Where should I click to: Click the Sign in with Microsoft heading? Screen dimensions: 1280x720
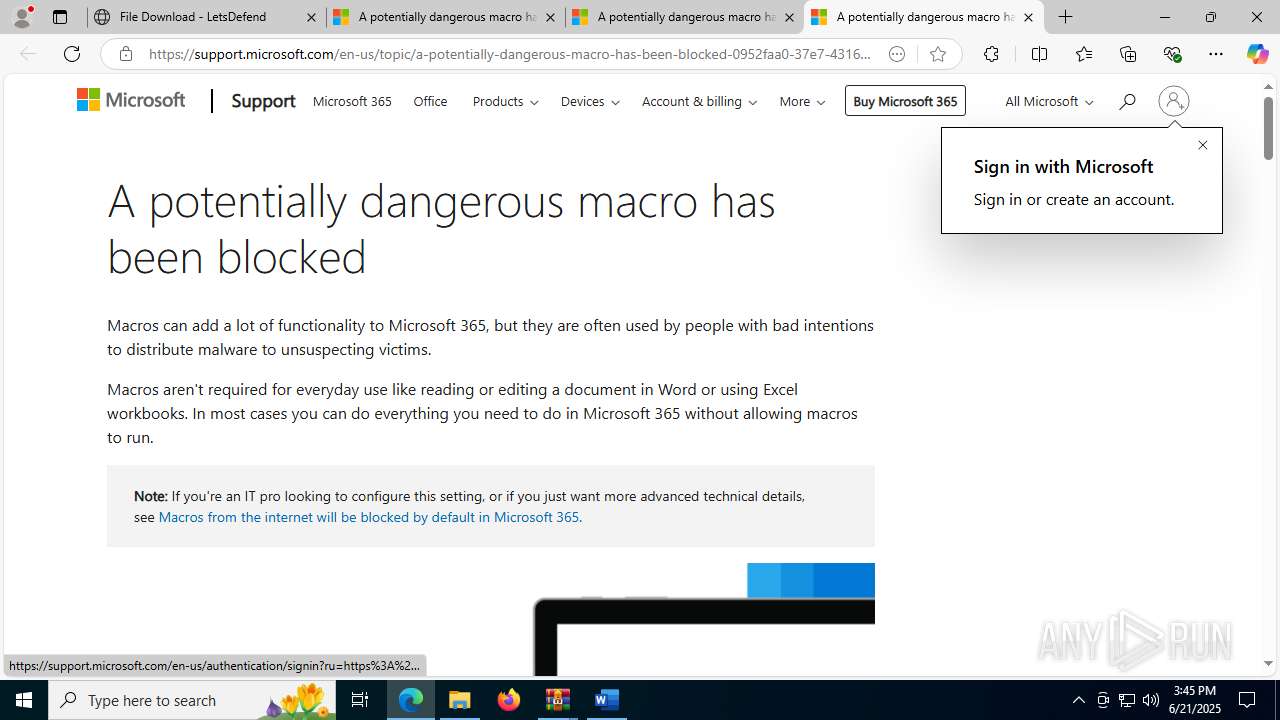[1063, 166]
